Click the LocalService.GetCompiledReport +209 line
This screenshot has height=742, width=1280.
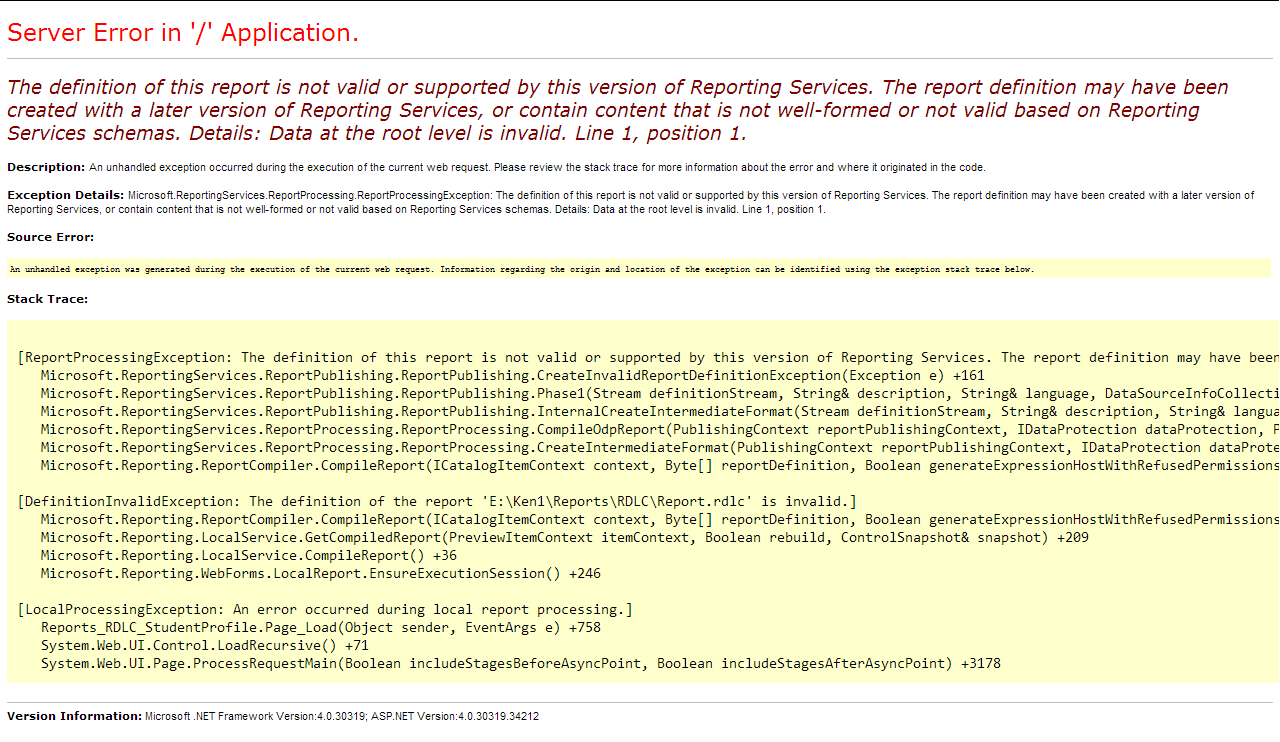point(565,537)
